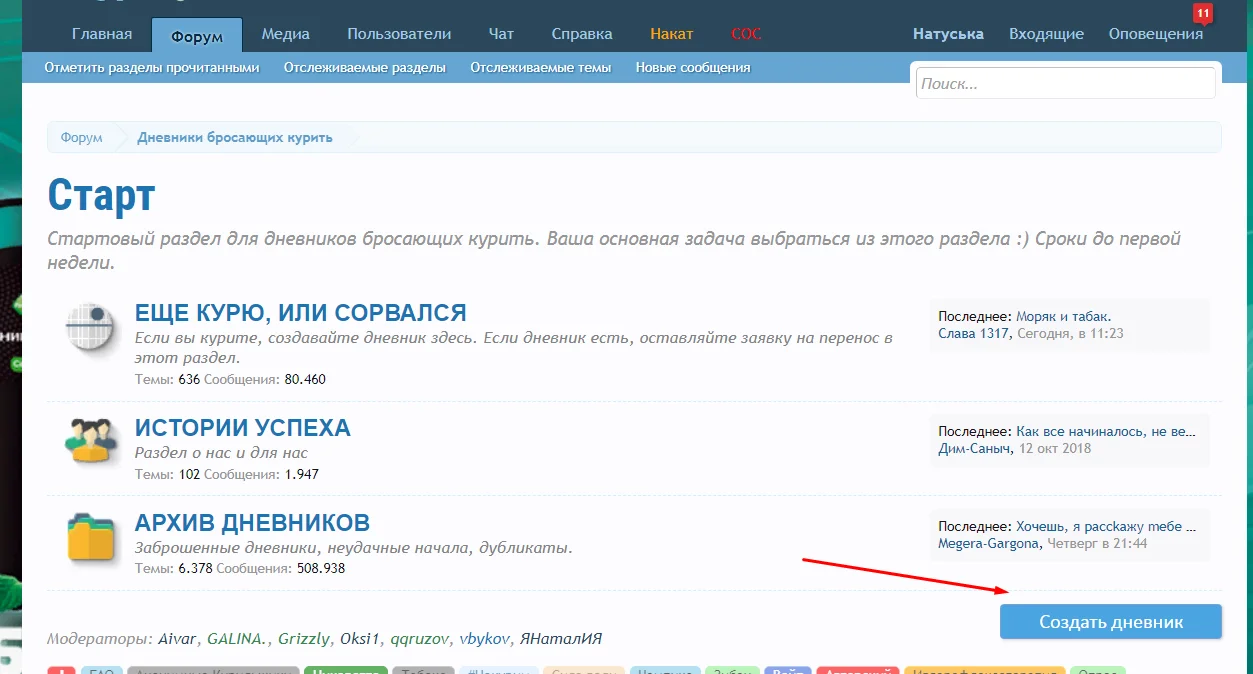Select 'Отметить разделы прочитанными' link
Viewport: 1253px width, 674px height.
point(152,68)
